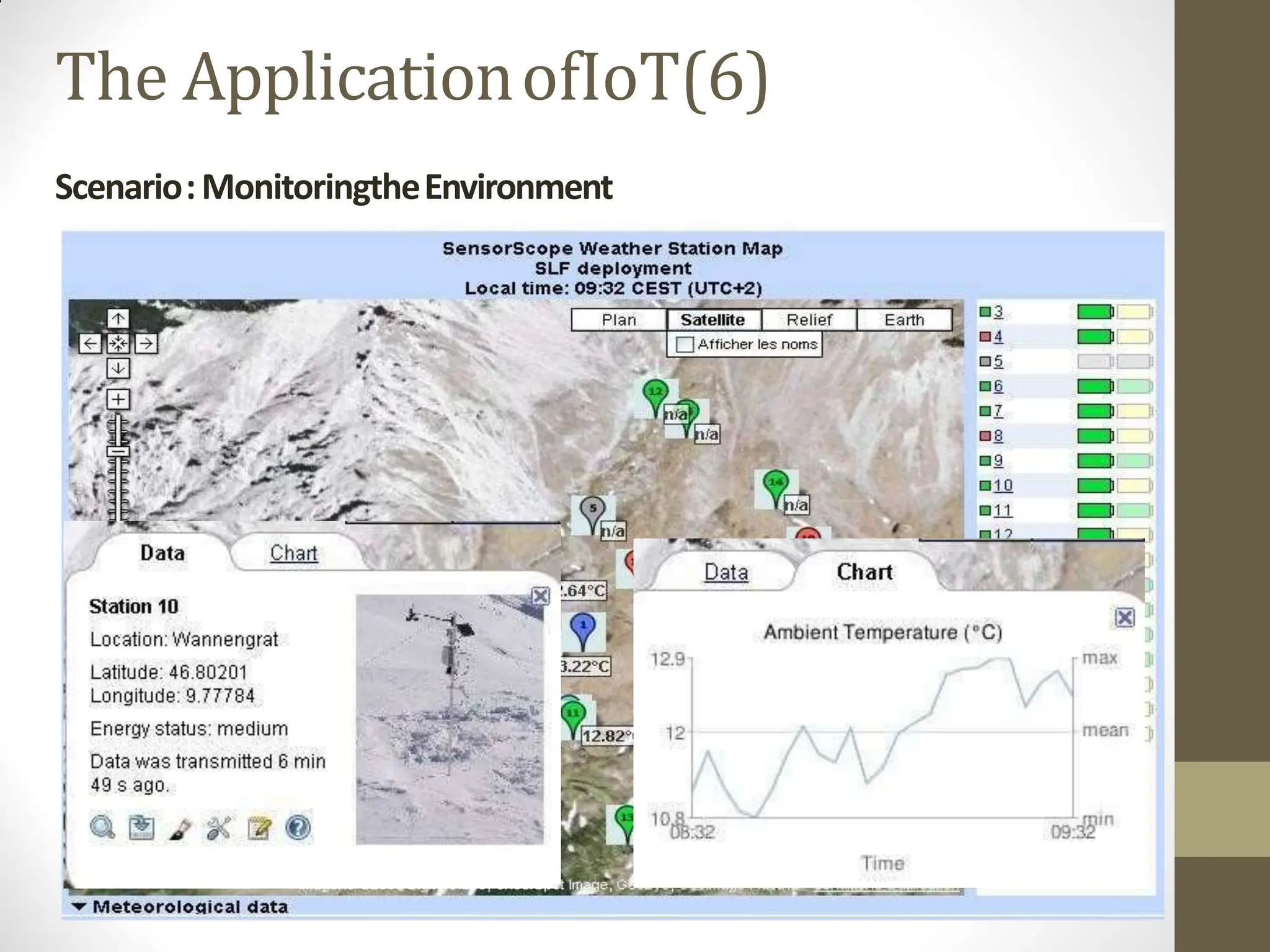Close the Ambient Temperature chart popup
The width and height of the screenshot is (1270, 952).
(1124, 617)
